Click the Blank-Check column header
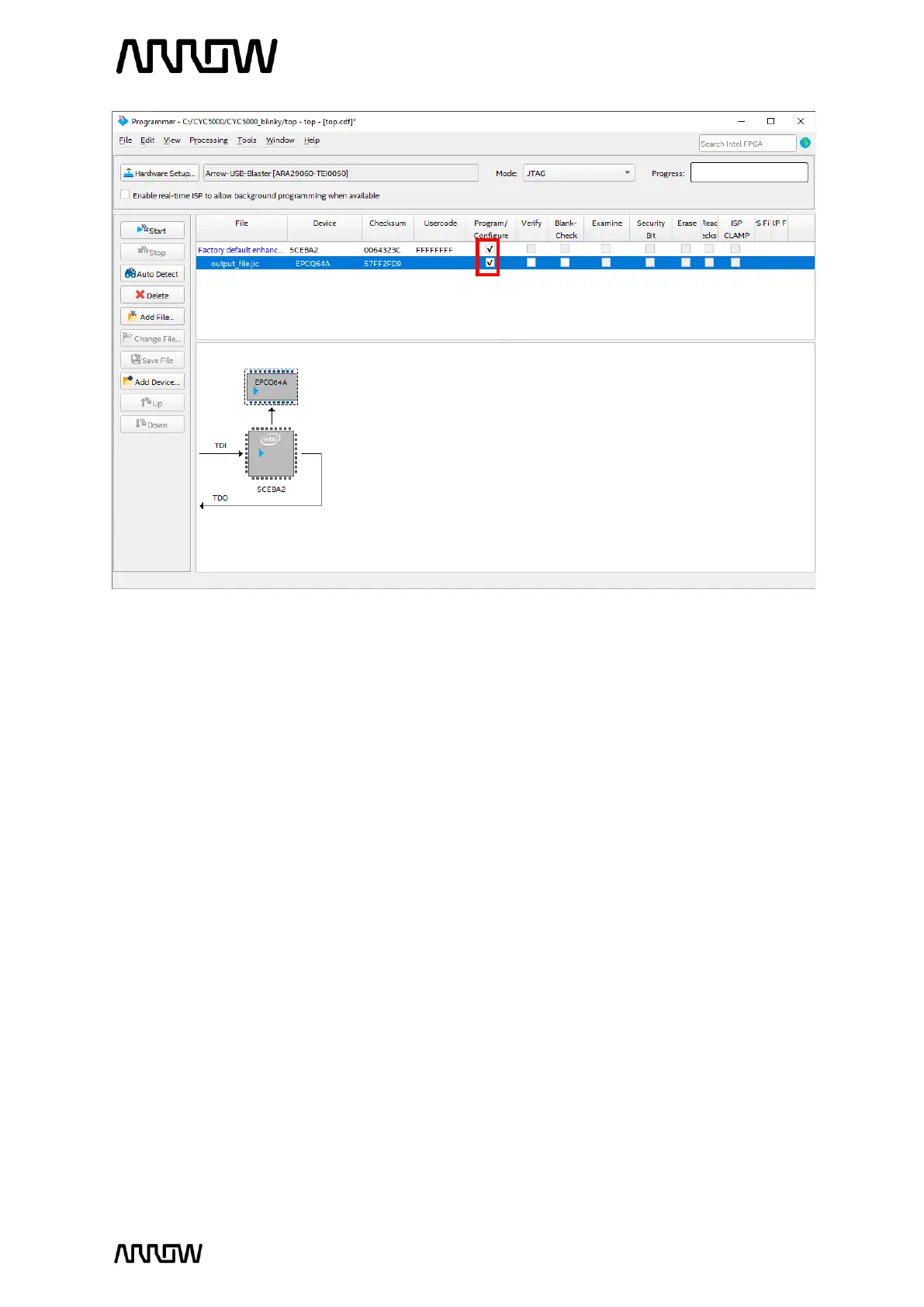The width and height of the screenshot is (924, 1307). [x=566, y=228]
